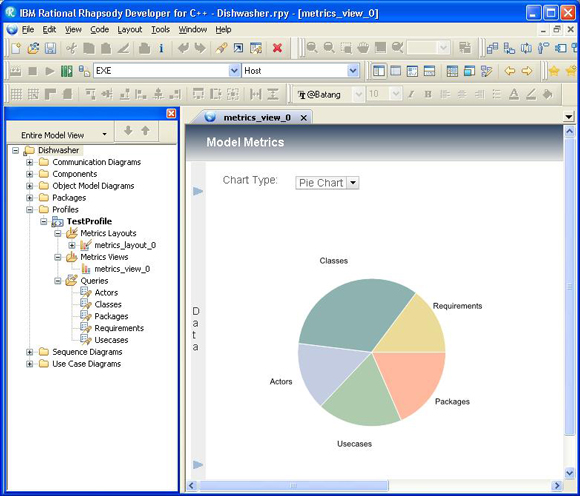This screenshot has height=496, width=580.
Task: Close the browser panel with red X
Action: point(171,114)
